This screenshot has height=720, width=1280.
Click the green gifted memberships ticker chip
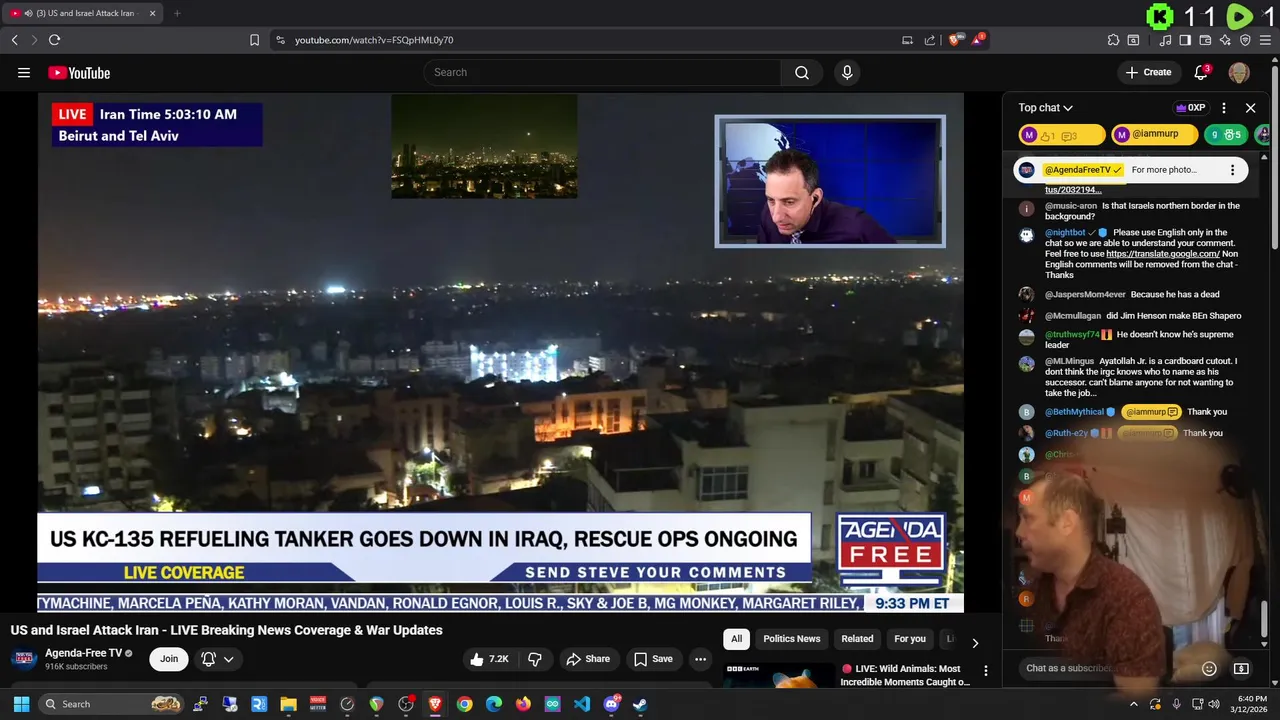(x=1225, y=135)
